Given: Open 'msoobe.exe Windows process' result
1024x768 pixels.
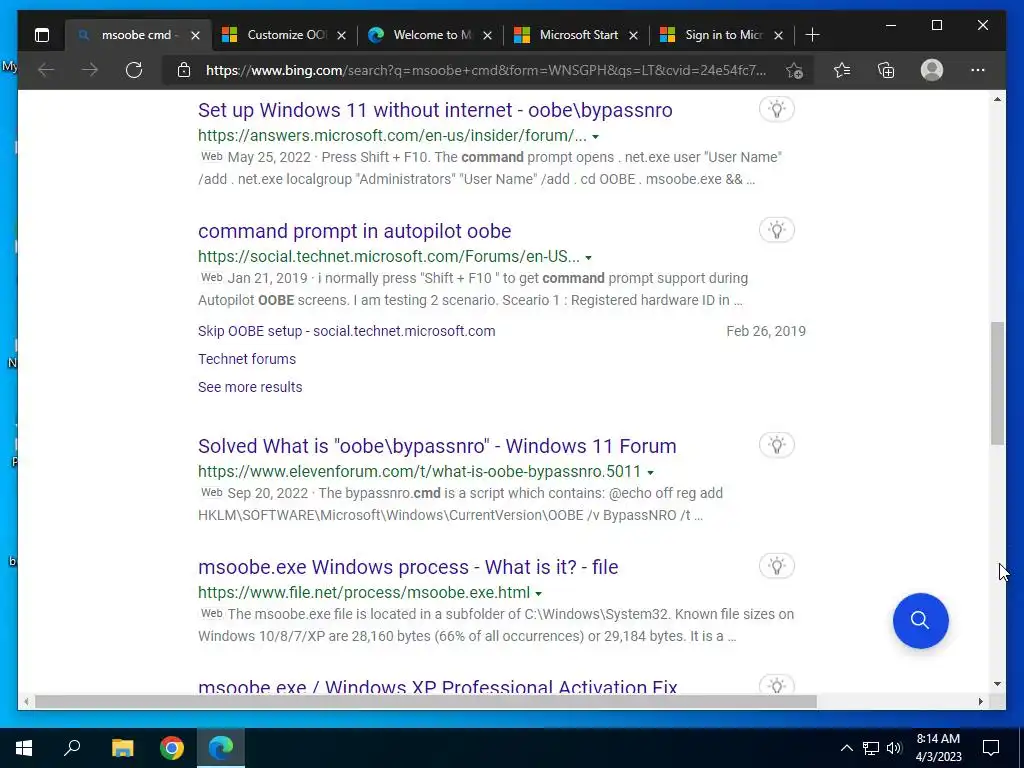Looking at the screenshot, I should [408, 567].
